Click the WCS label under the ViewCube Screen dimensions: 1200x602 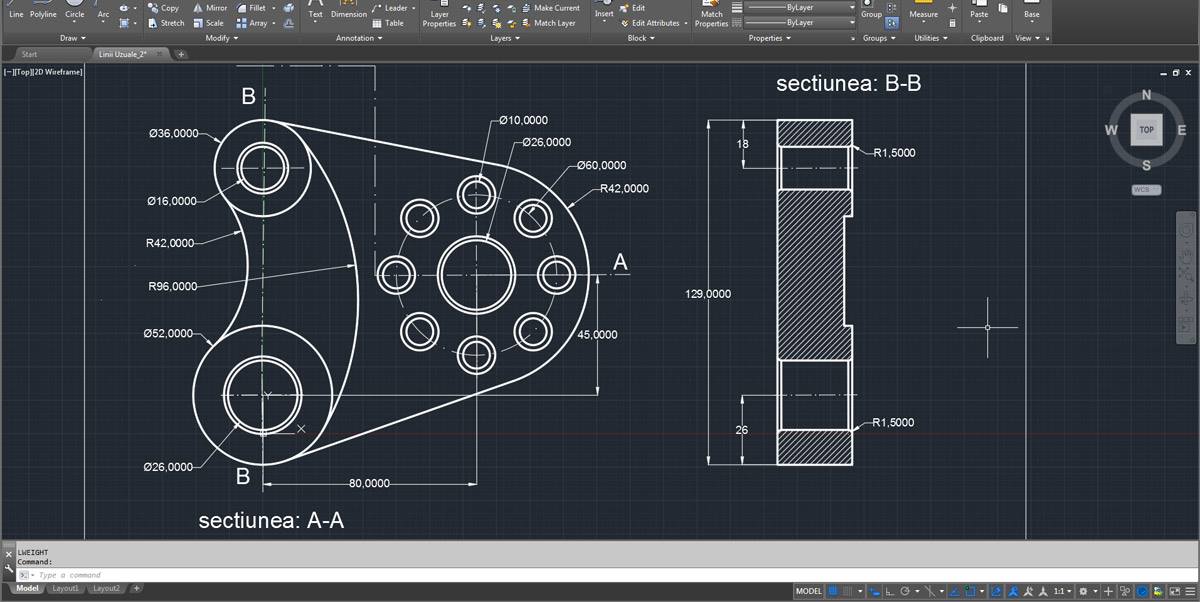click(1146, 189)
